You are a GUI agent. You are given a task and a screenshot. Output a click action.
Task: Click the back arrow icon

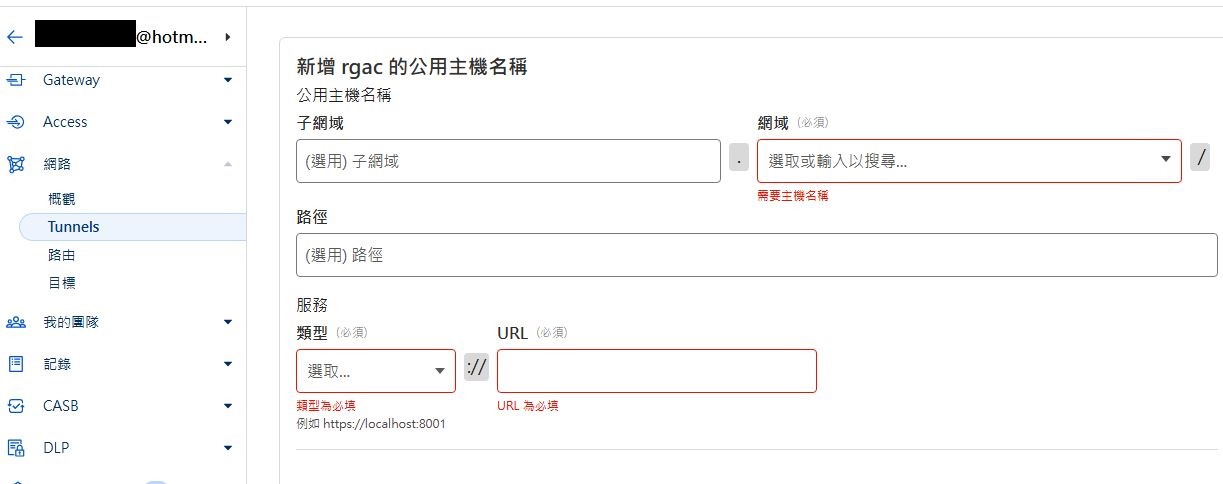tap(14, 38)
